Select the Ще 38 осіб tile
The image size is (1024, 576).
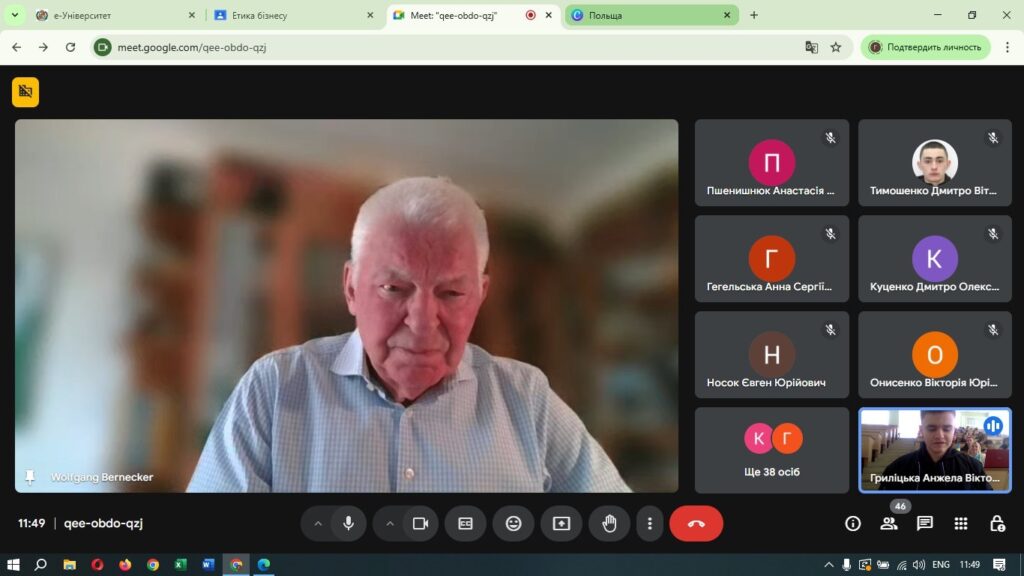[772, 450]
